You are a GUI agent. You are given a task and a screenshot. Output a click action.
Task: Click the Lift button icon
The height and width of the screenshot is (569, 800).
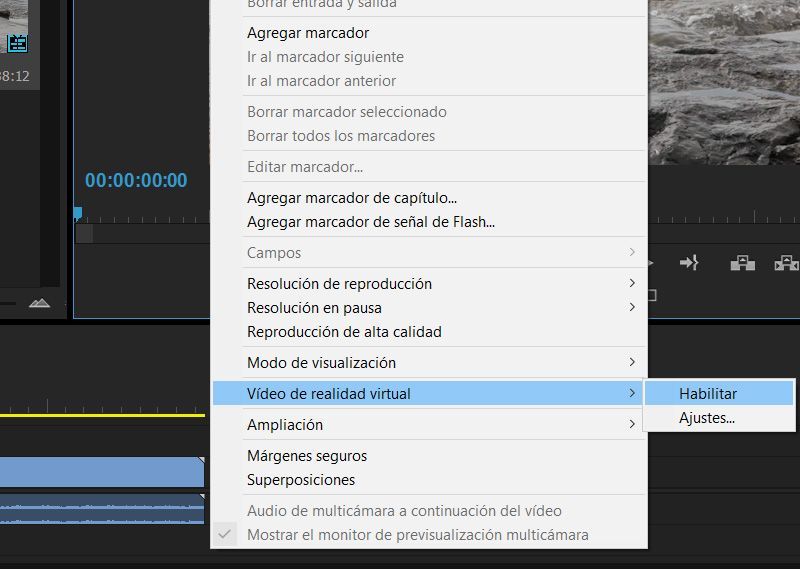[x=742, y=263]
